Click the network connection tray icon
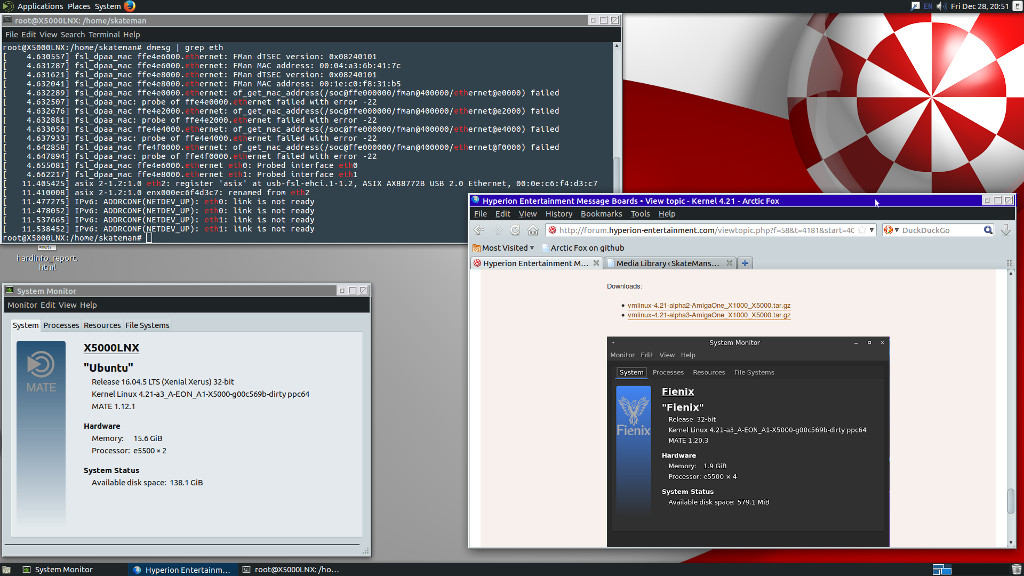This screenshot has width=1024, height=576. 915,6
